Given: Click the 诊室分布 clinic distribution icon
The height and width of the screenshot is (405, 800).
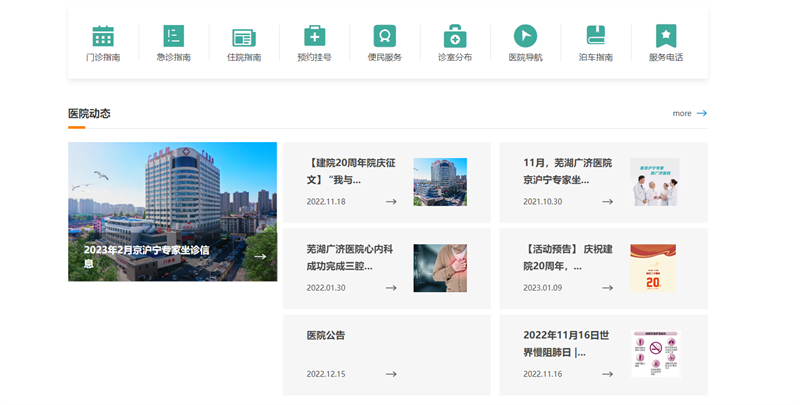Looking at the screenshot, I should pyautogui.click(x=455, y=36).
